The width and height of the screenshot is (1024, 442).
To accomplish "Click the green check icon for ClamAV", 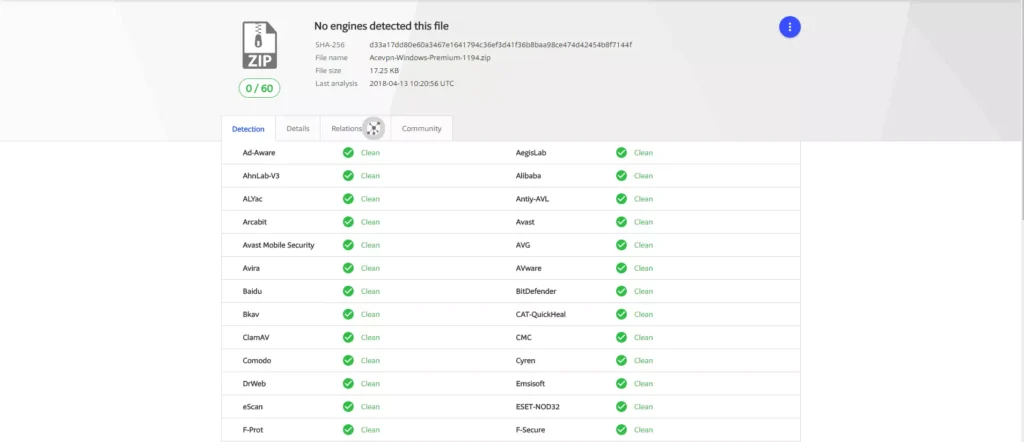I will [348, 338].
